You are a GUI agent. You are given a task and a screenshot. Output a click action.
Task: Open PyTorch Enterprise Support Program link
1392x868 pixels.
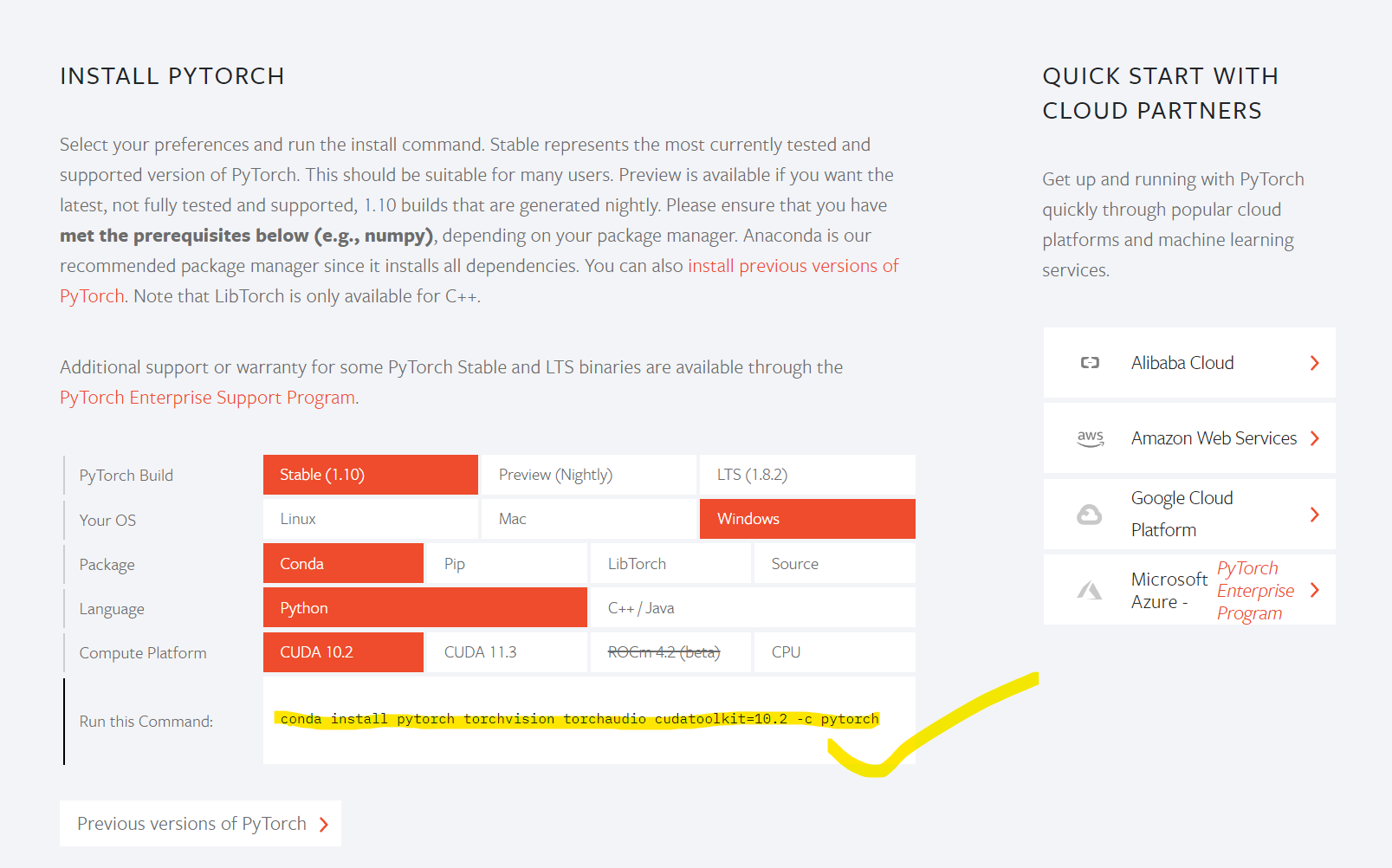click(x=208, y=398)
